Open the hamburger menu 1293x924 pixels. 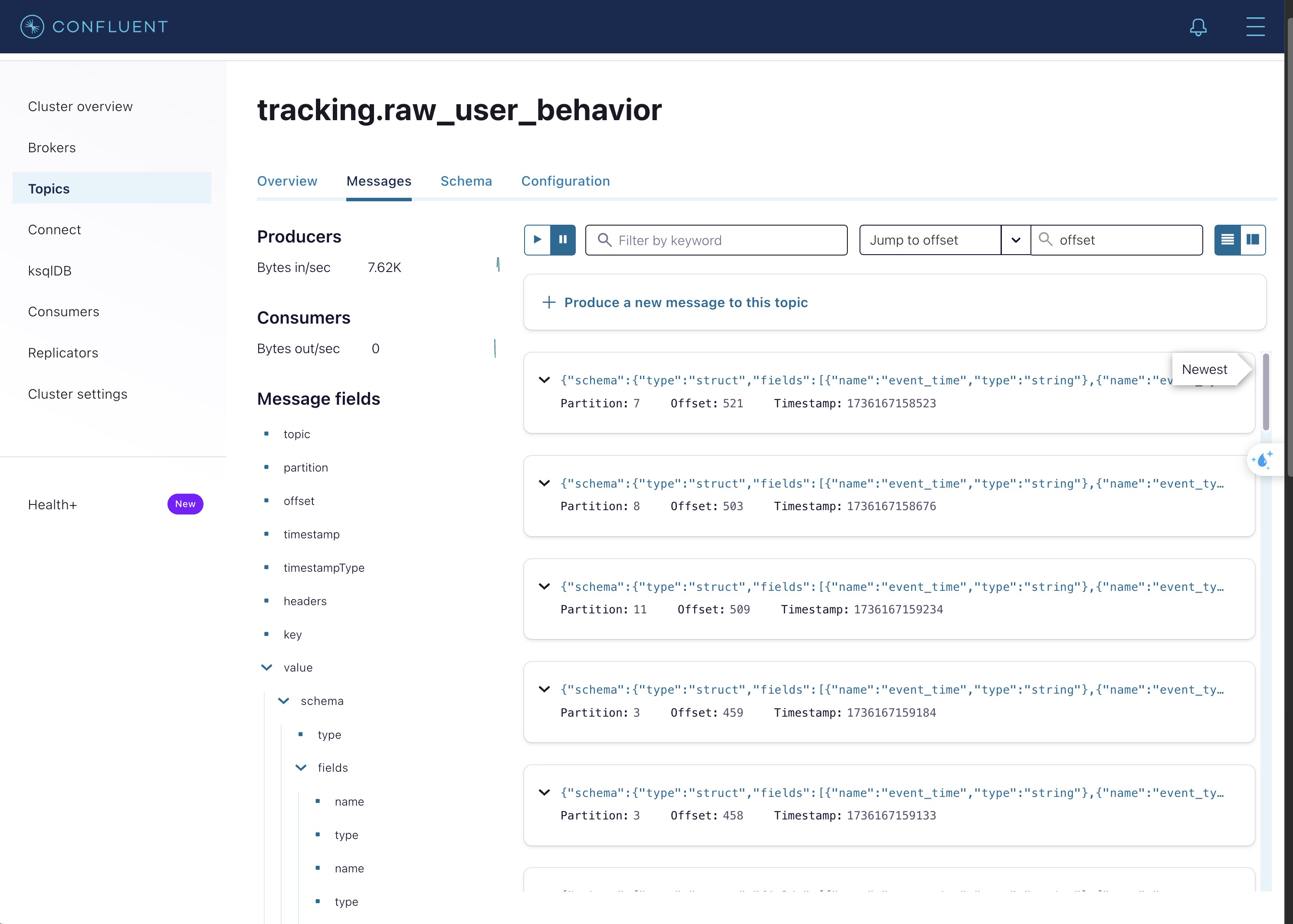(1255, 27)
